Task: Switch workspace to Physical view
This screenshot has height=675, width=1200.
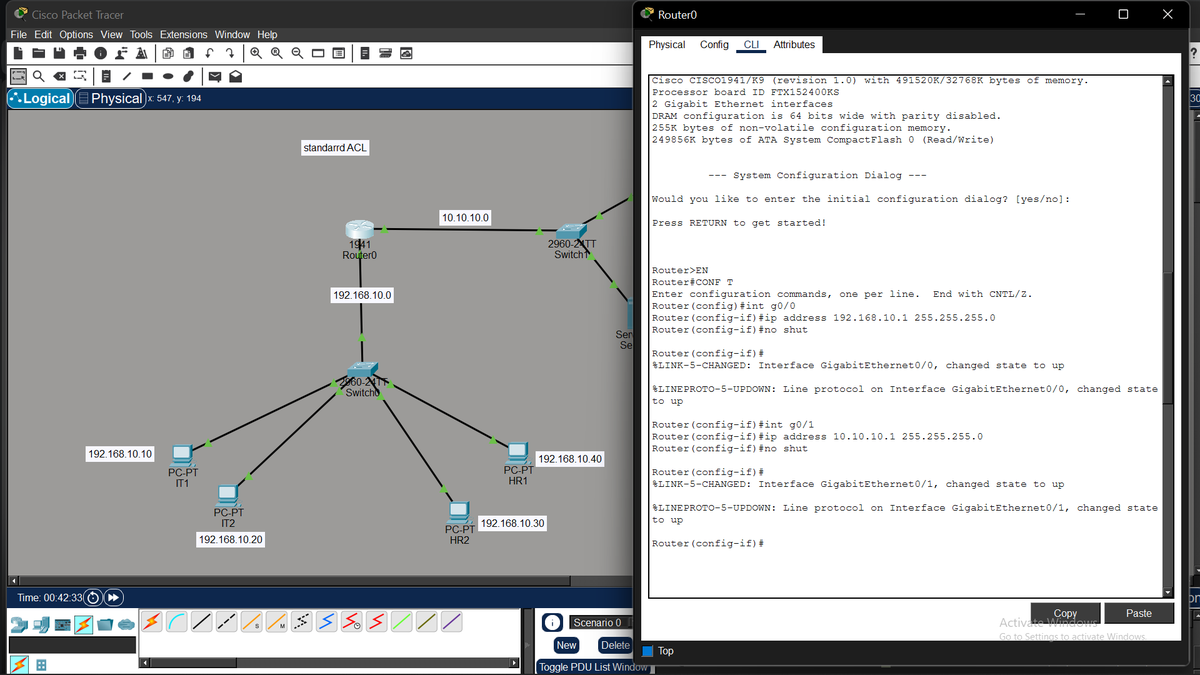Action: (x=110, y=100)
